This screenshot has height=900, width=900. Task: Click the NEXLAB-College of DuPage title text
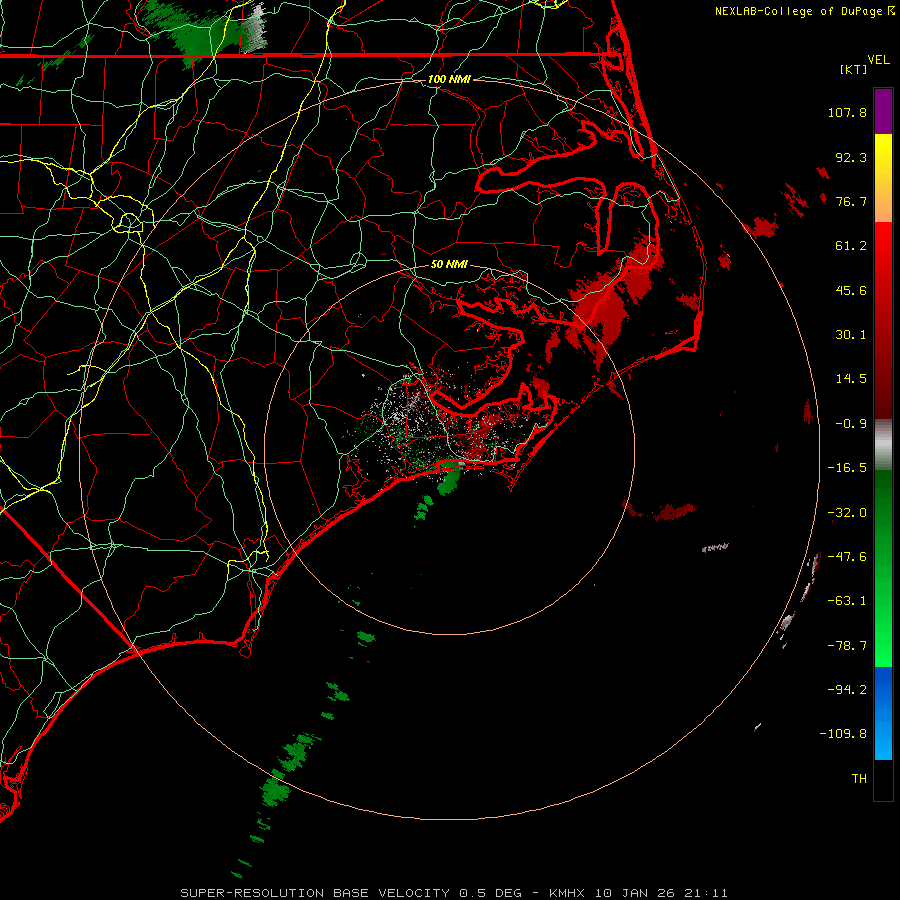[x=799, y=11]
